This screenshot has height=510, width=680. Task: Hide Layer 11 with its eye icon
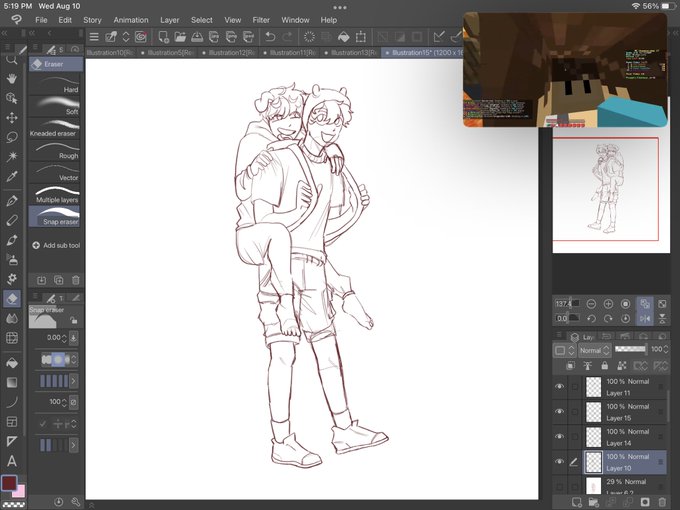click(x=559, y=386)
